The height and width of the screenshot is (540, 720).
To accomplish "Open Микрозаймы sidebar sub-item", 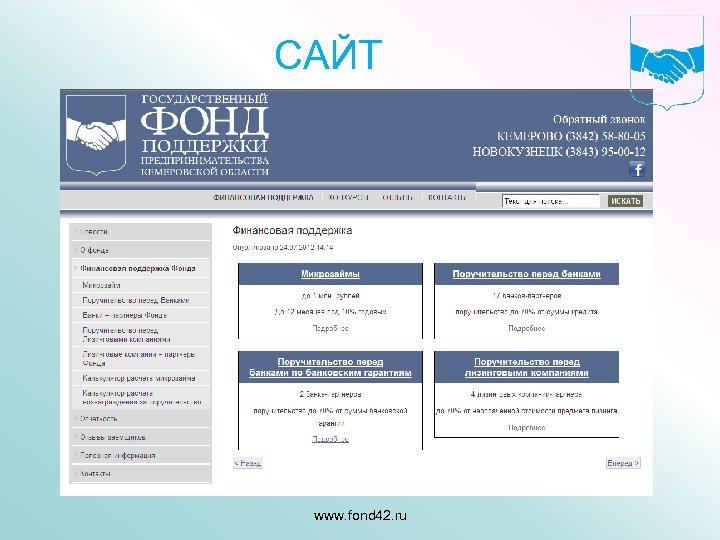I will [141, 285].
